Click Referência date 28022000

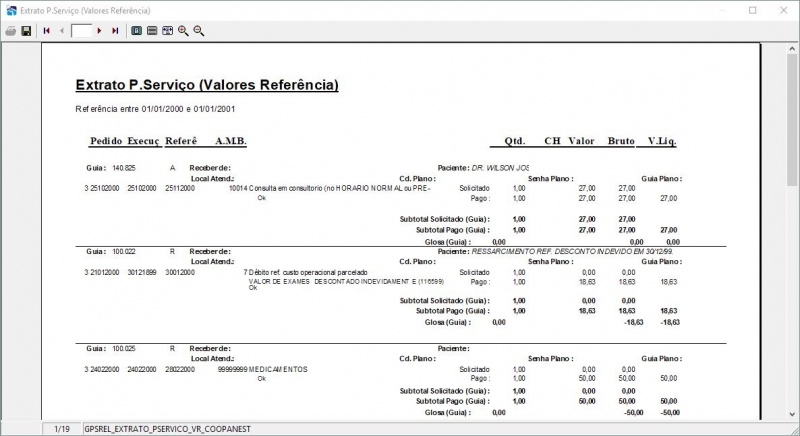[180, 369]
